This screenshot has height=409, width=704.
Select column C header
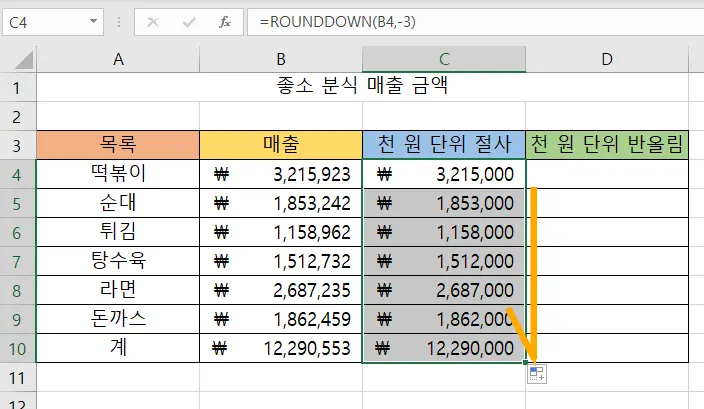444,59
